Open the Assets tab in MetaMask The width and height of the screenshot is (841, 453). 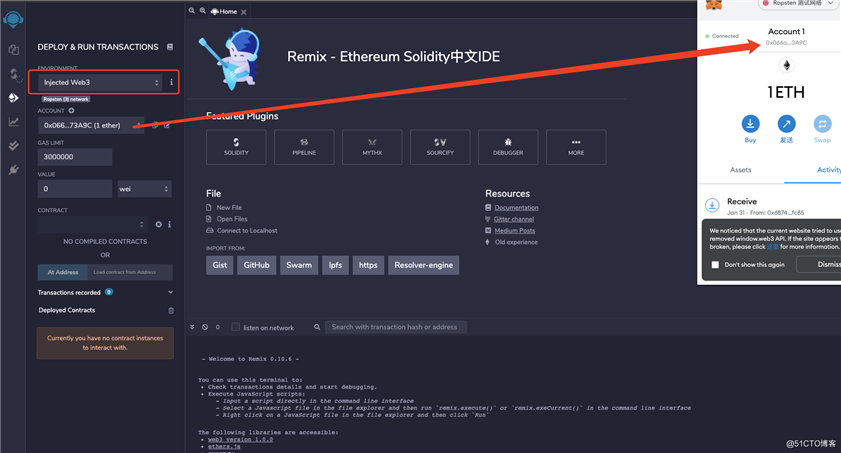click(x=741, y=170)
